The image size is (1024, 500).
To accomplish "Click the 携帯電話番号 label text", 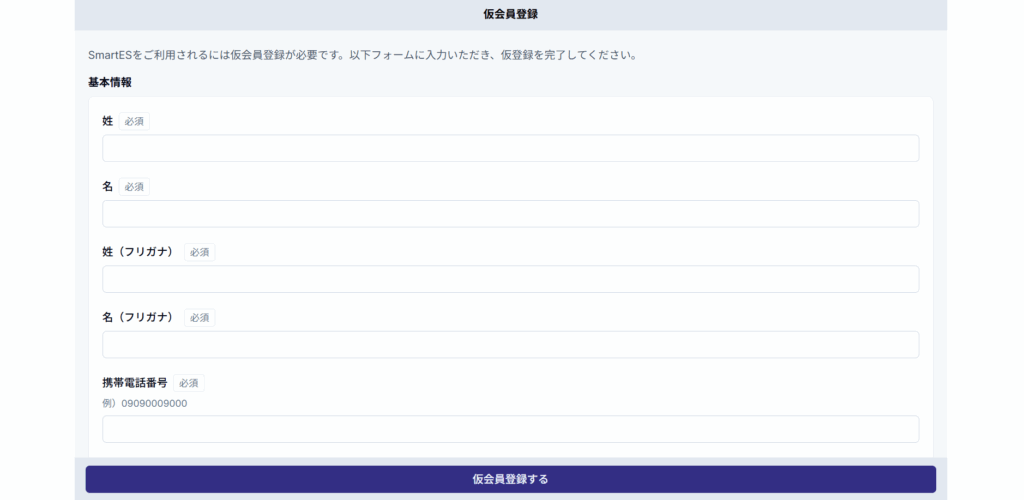I will (x=135, y=383).
